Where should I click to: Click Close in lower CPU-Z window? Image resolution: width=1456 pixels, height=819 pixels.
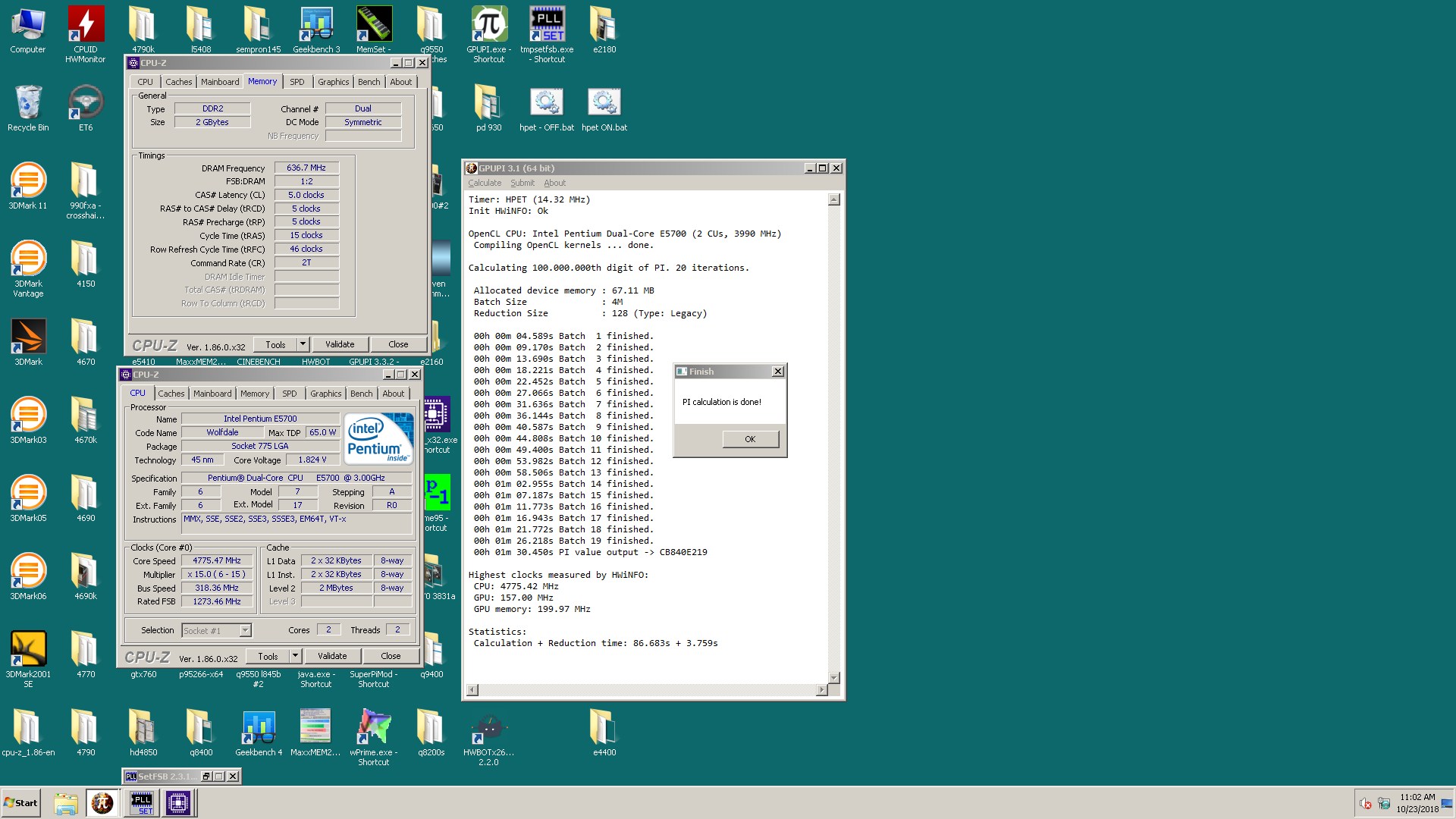391,656
